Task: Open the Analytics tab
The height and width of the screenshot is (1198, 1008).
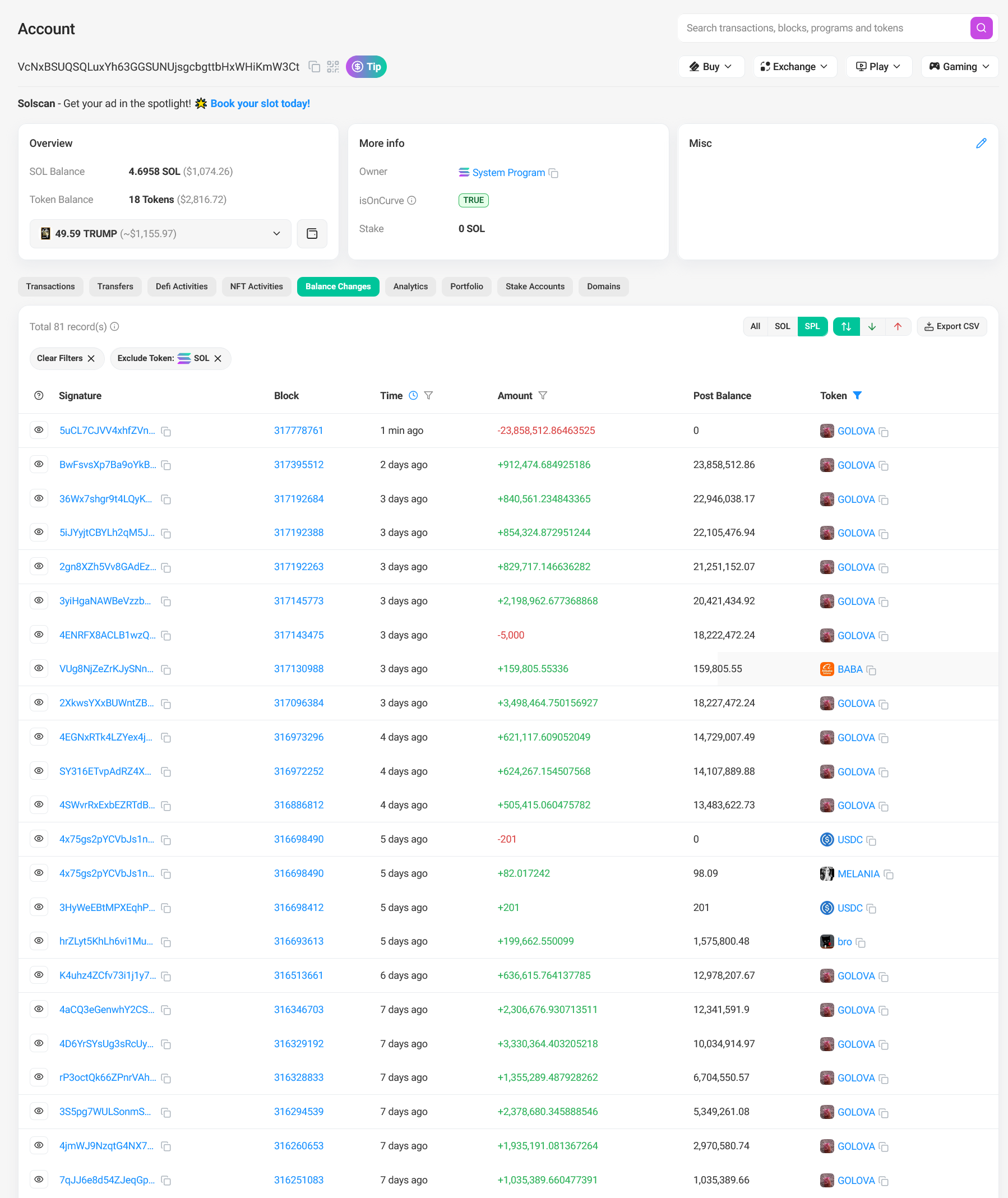Action: [x=410, y=287]
